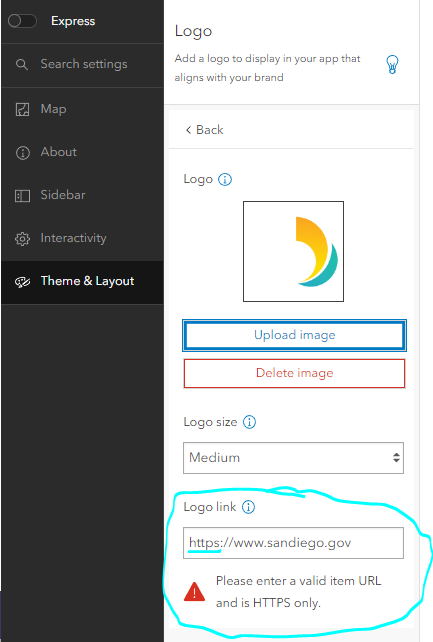
Task: Click the Sidebar panel icon
Action: [23, 196]
